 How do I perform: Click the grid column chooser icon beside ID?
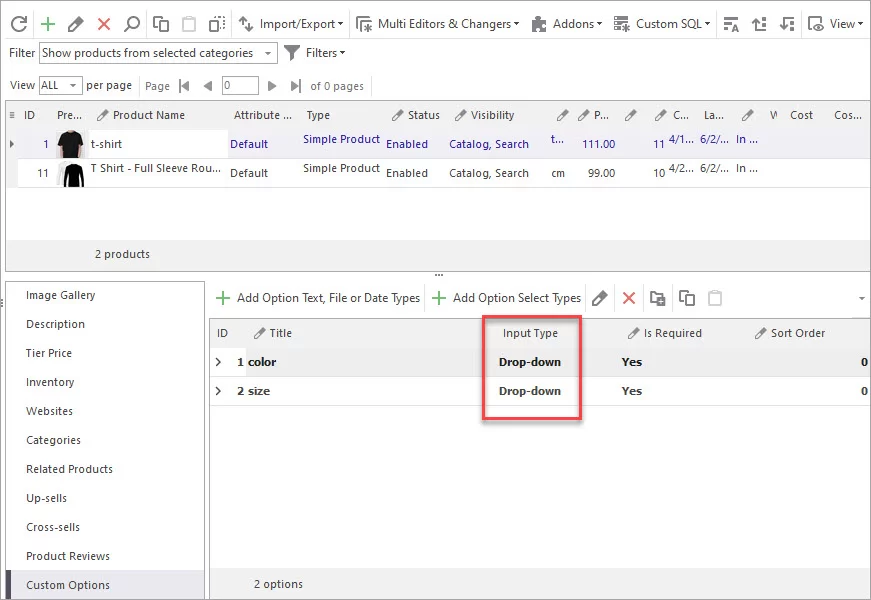point(12,115)
